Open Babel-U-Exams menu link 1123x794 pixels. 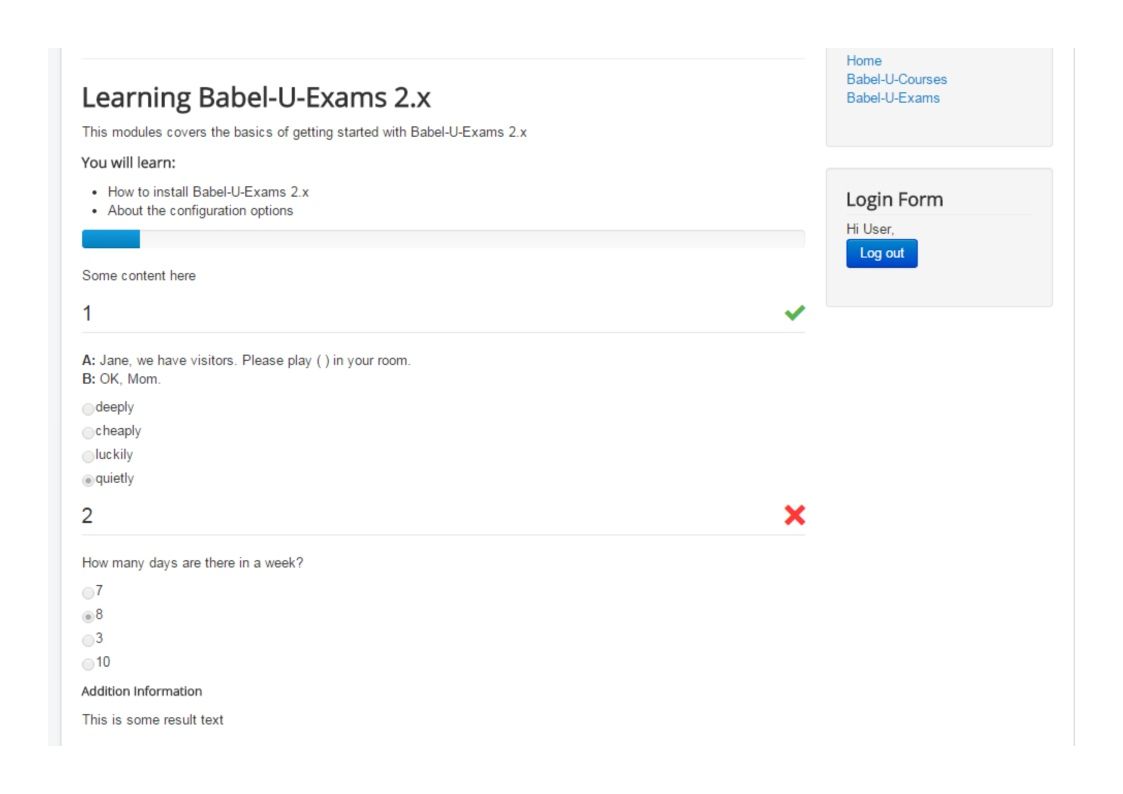pyautogui.click(x=893, y=98)
